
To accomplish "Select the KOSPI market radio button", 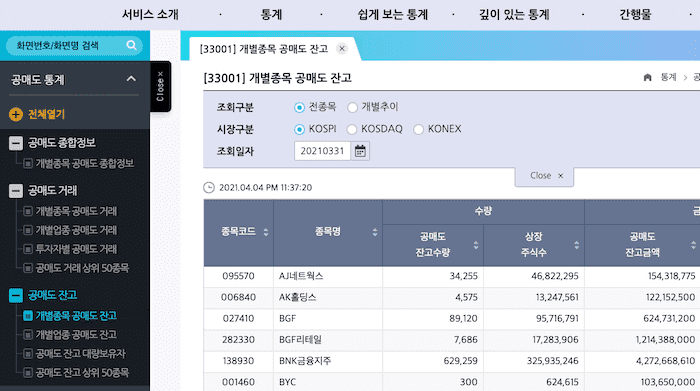I will 299,129.
